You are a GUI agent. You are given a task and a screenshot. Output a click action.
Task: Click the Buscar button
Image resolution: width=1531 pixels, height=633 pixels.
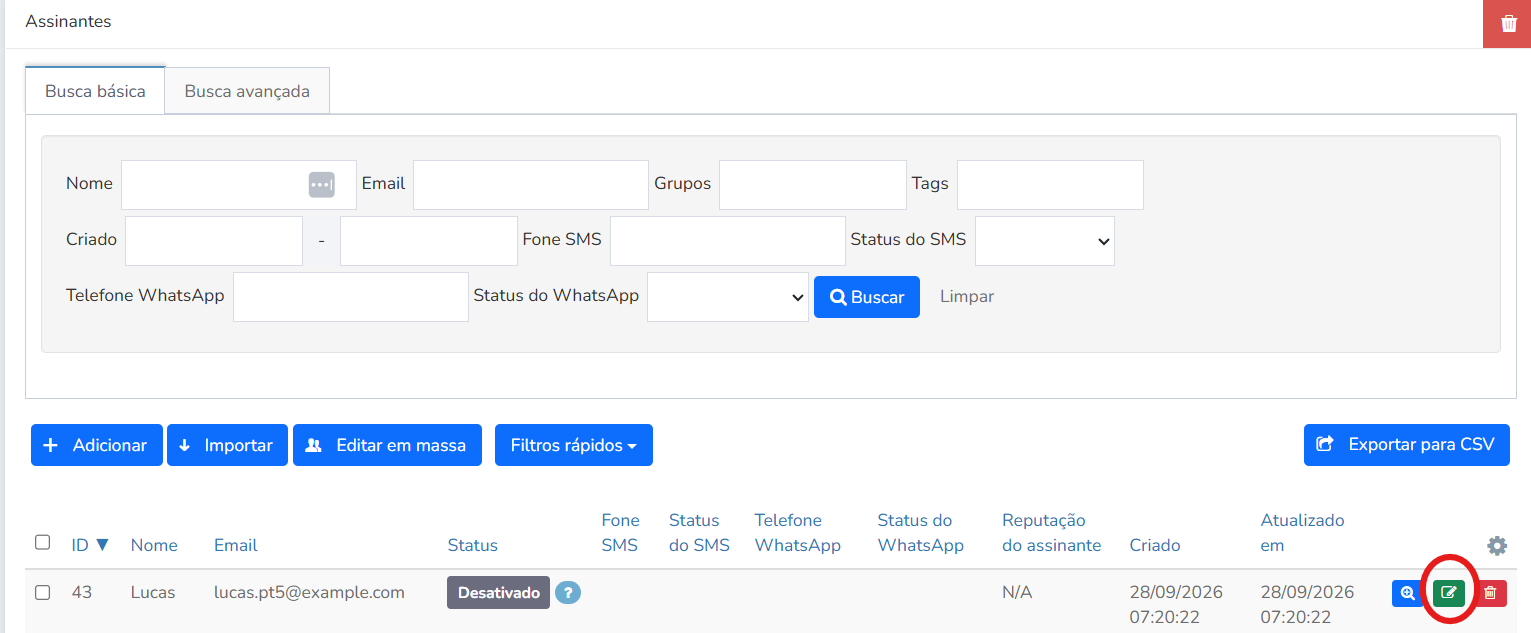[x=867, y=297]
